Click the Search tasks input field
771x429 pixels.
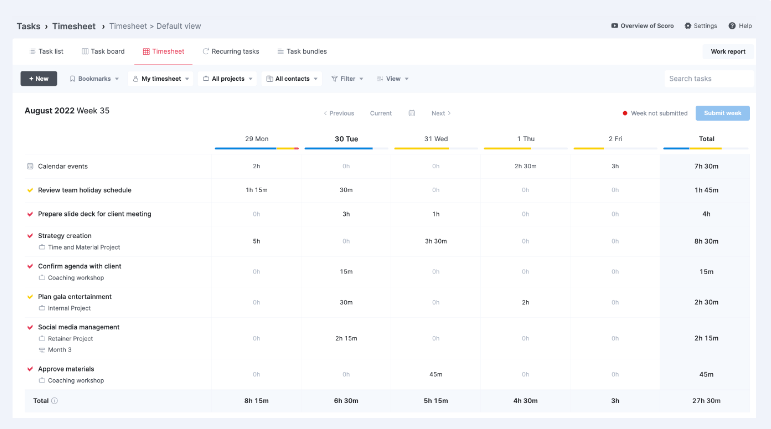pyautogui.click(x=709, y=79)
